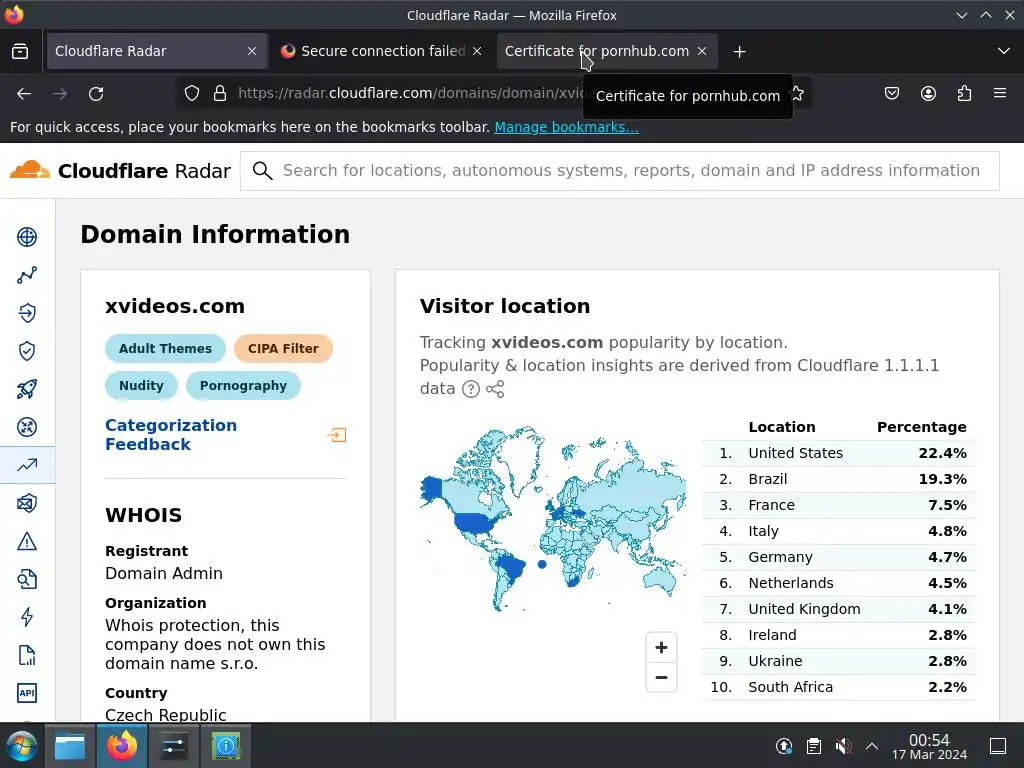Open the shield checkmark security icon
The height and width of the screenshot is (768, 1024).
click(27, 351)
